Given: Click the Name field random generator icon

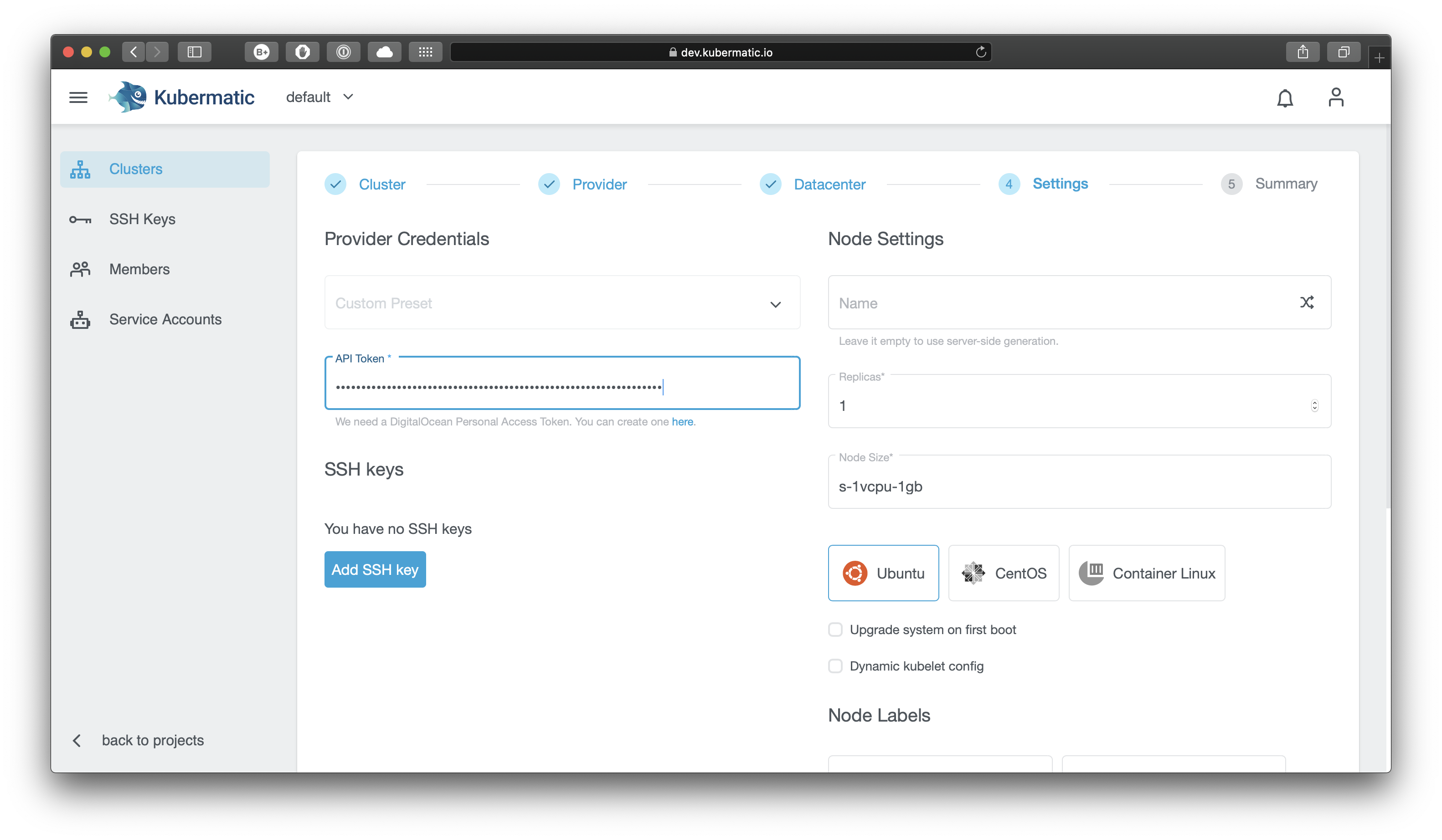Looking at the screenshot, I should click(x=1307, y=303).
